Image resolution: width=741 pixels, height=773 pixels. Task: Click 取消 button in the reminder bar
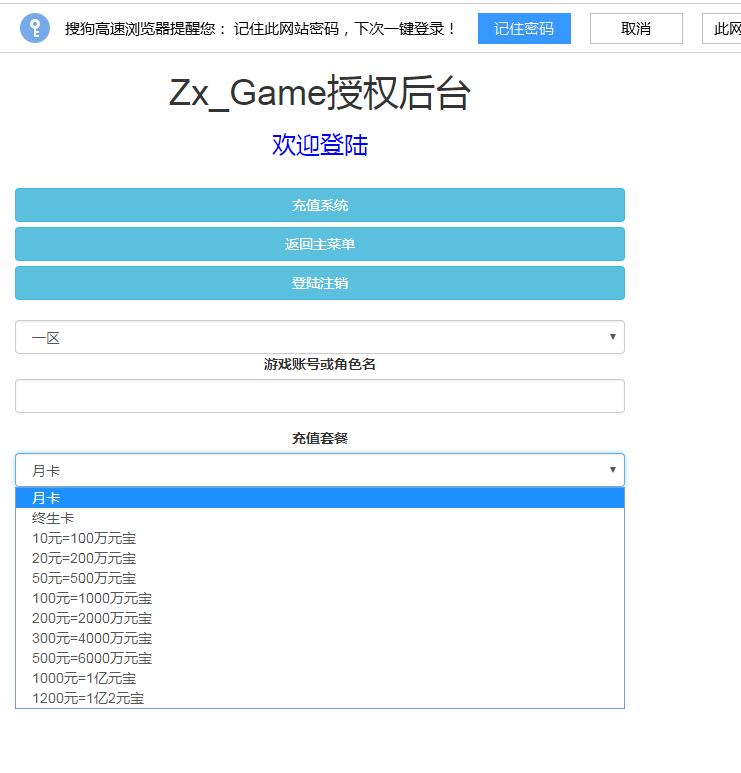coord(636,29)
